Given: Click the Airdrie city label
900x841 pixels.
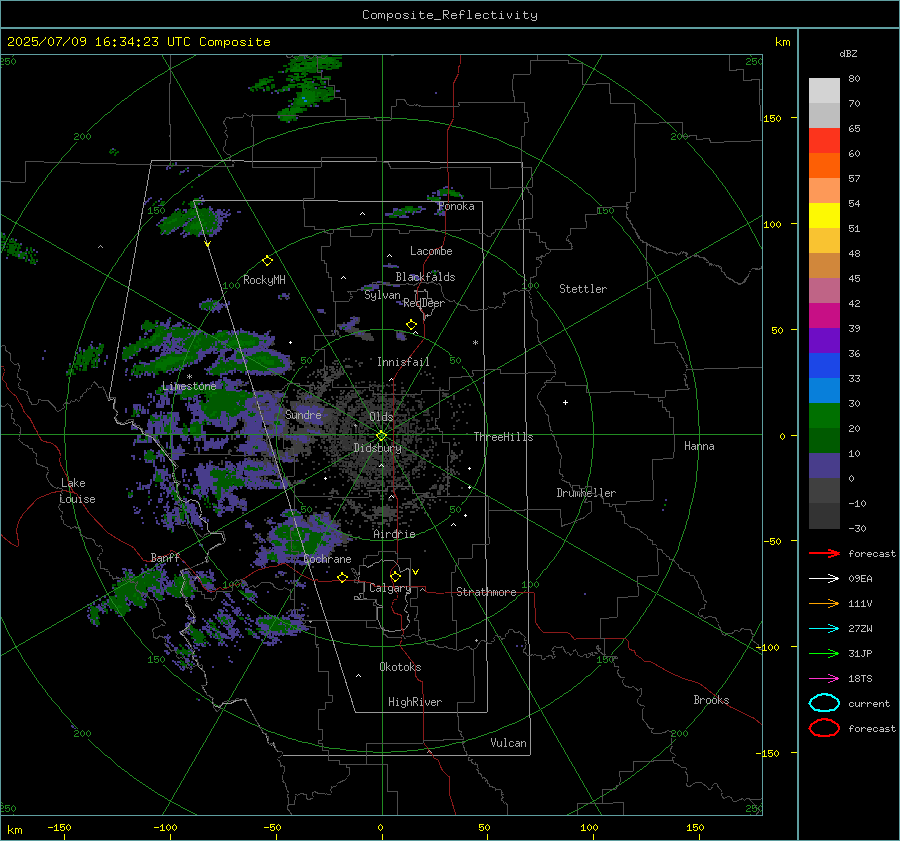Looking at the screenshot, I should click(394, 534).
